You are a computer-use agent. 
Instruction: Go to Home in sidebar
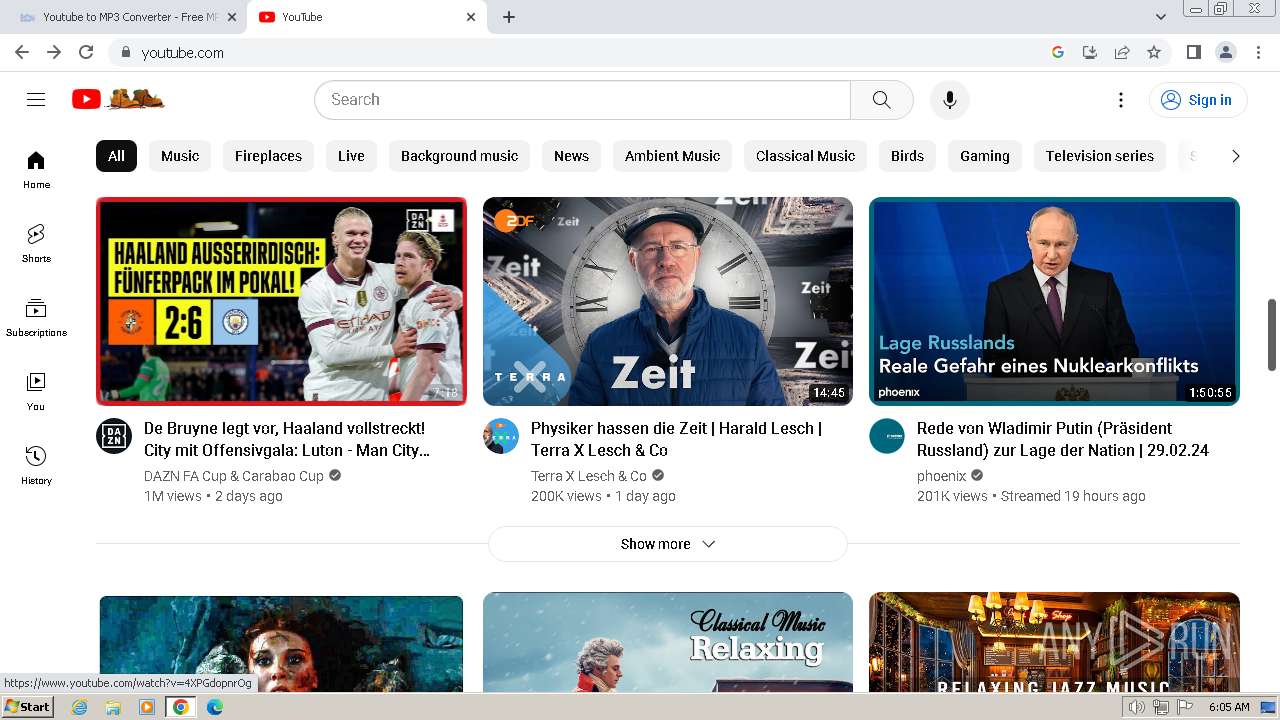coord(36,170)
